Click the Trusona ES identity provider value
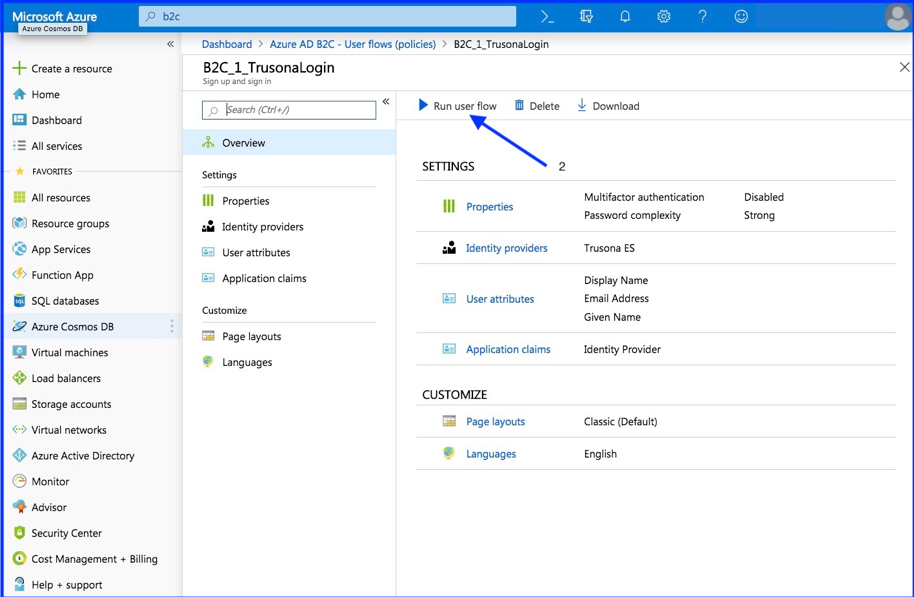 [x=609, y=248]
